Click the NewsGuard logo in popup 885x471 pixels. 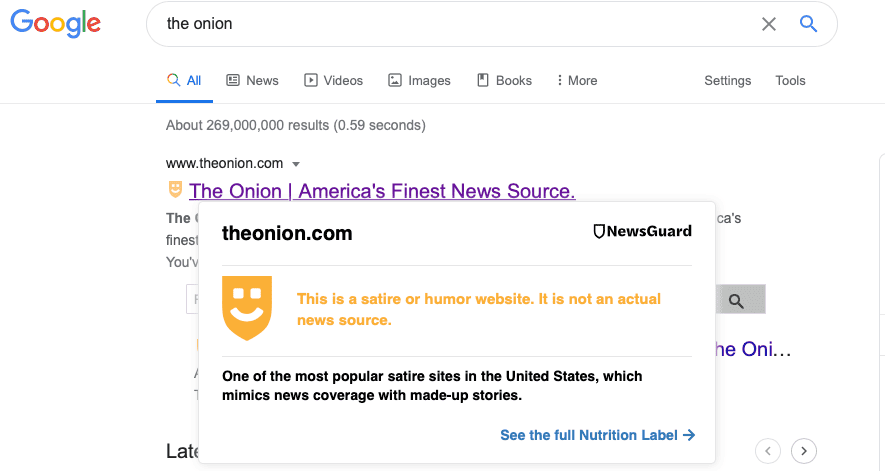[642, 232]
